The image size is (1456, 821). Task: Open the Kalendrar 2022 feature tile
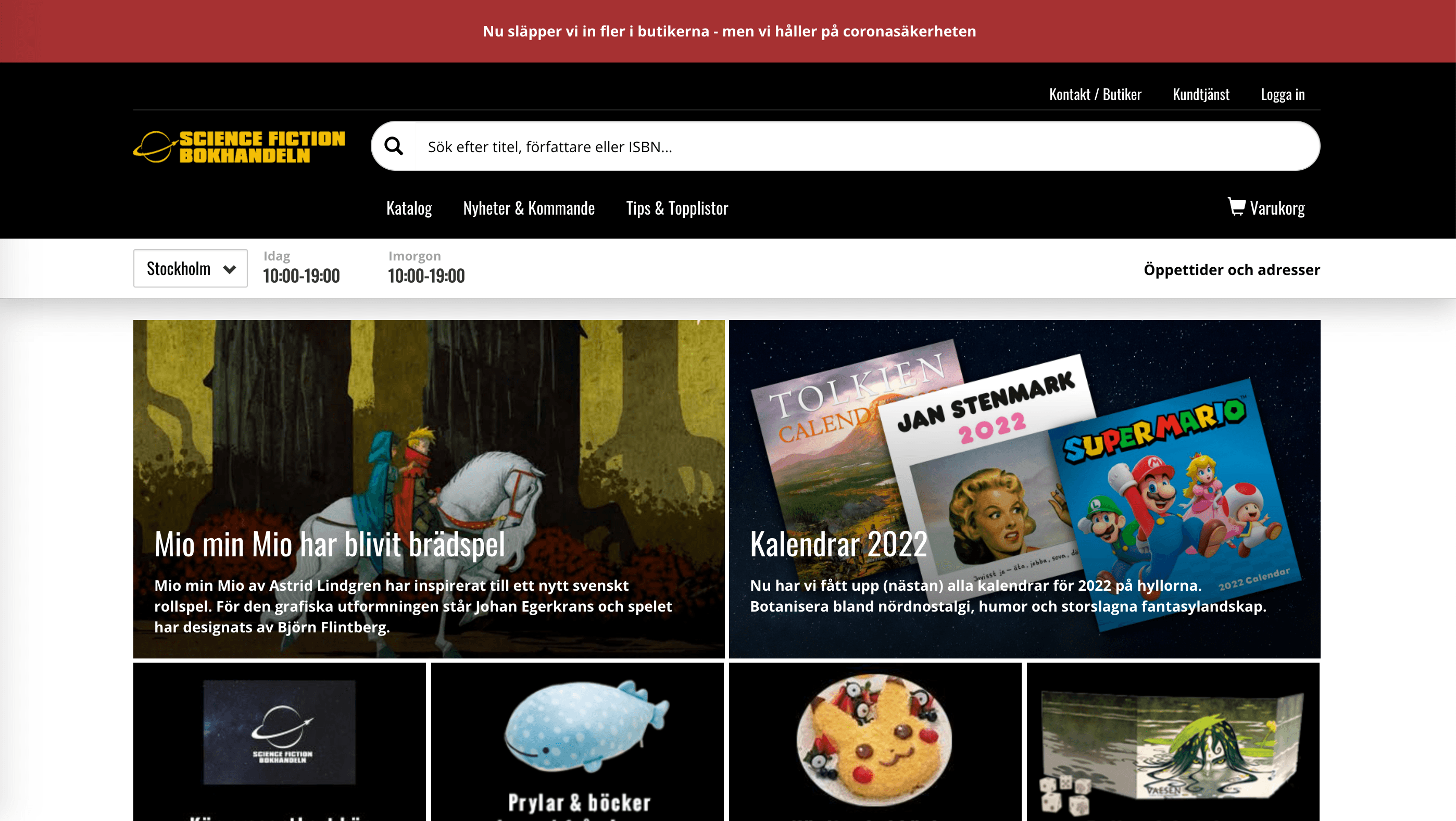1025,489
